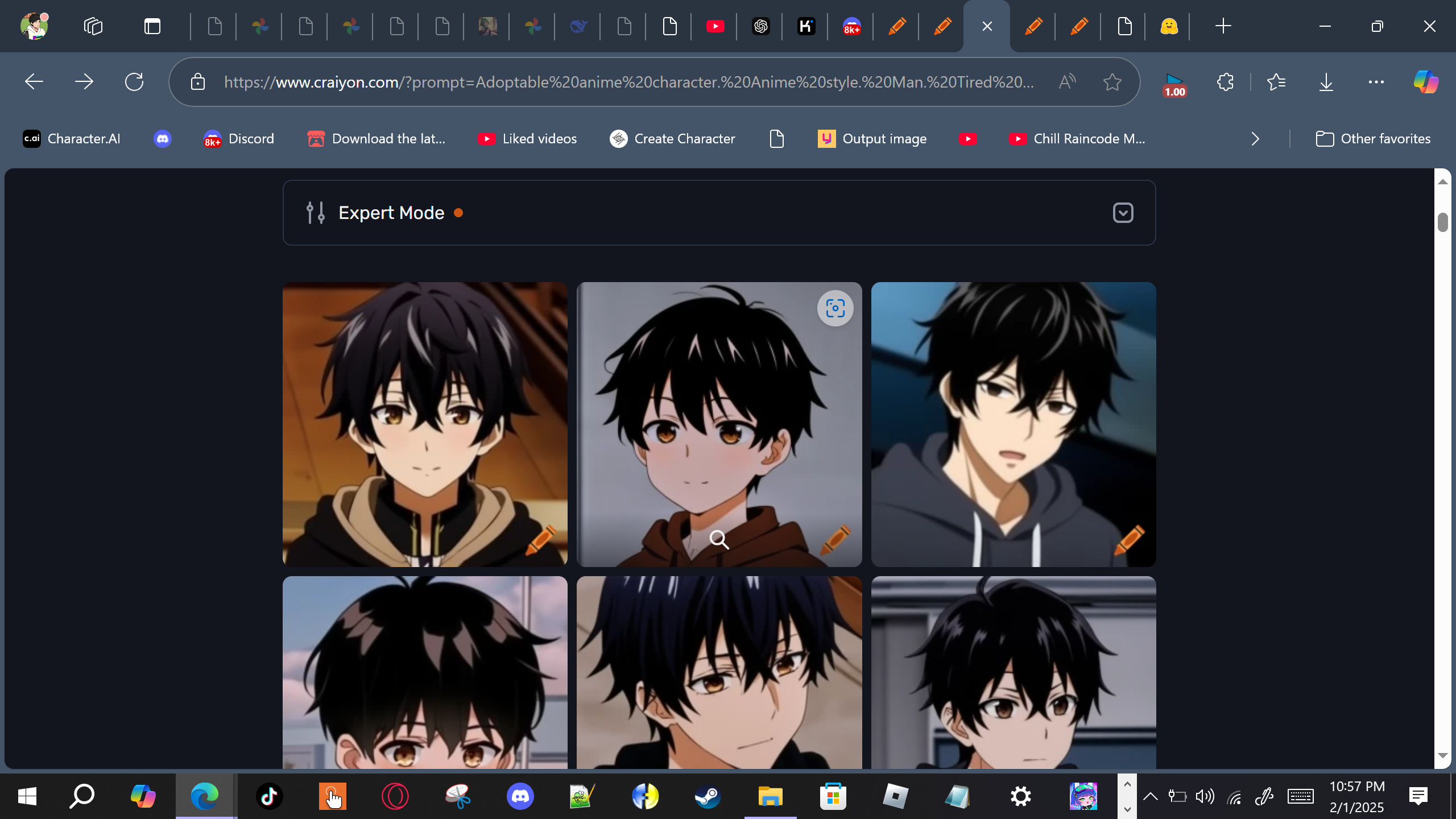Click the Expert Mode sliders icon
The width and height of the screenshot is (1456, 819).
tap(316, 213)
